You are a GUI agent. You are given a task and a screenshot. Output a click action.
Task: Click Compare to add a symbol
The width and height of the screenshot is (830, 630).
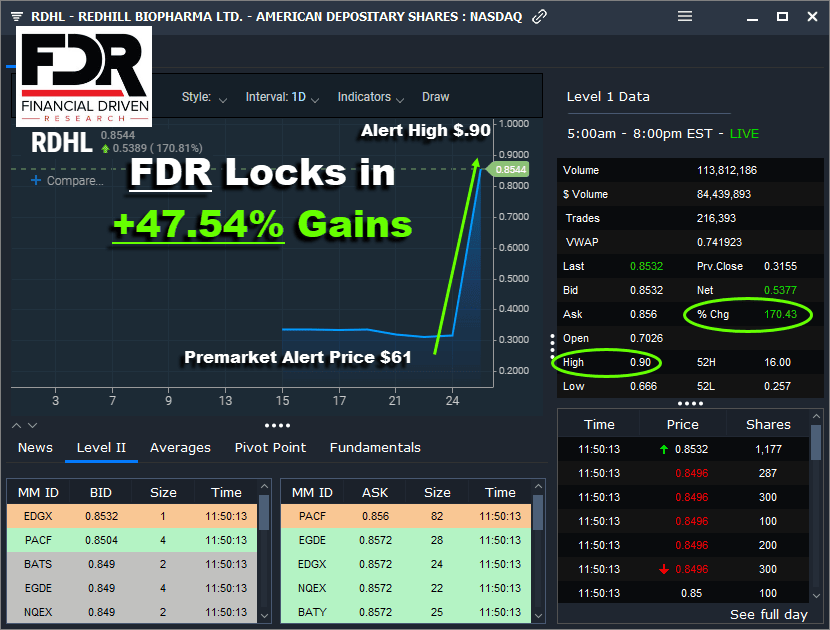click(75, 181)
